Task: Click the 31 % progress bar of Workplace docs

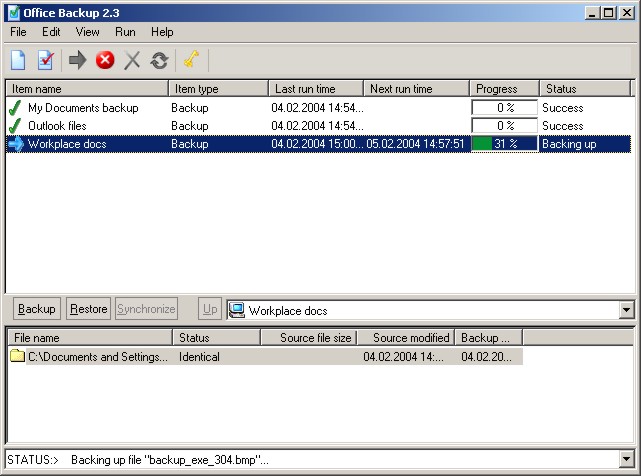Action: (x=504, y=144)
